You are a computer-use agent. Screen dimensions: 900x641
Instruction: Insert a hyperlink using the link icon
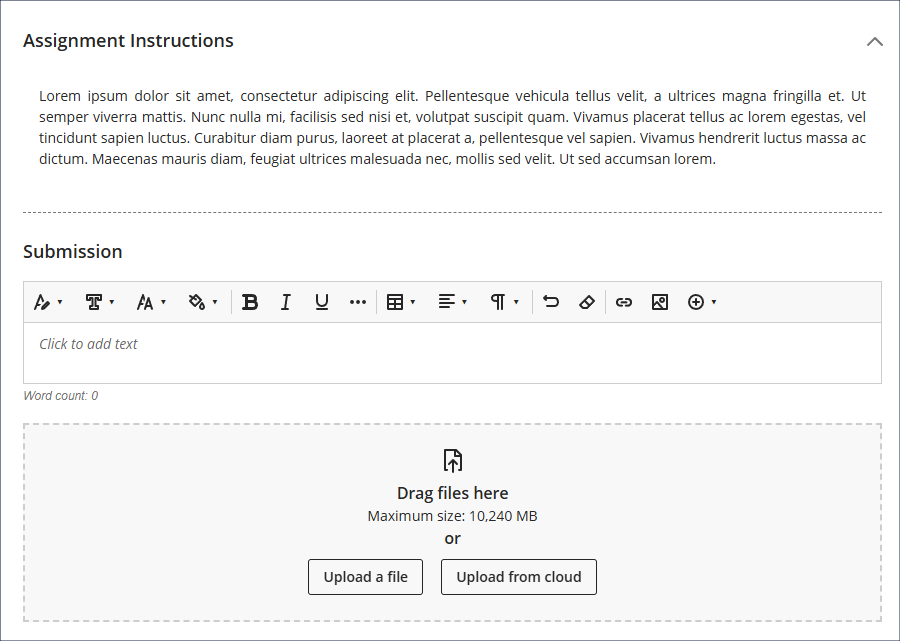624,302
